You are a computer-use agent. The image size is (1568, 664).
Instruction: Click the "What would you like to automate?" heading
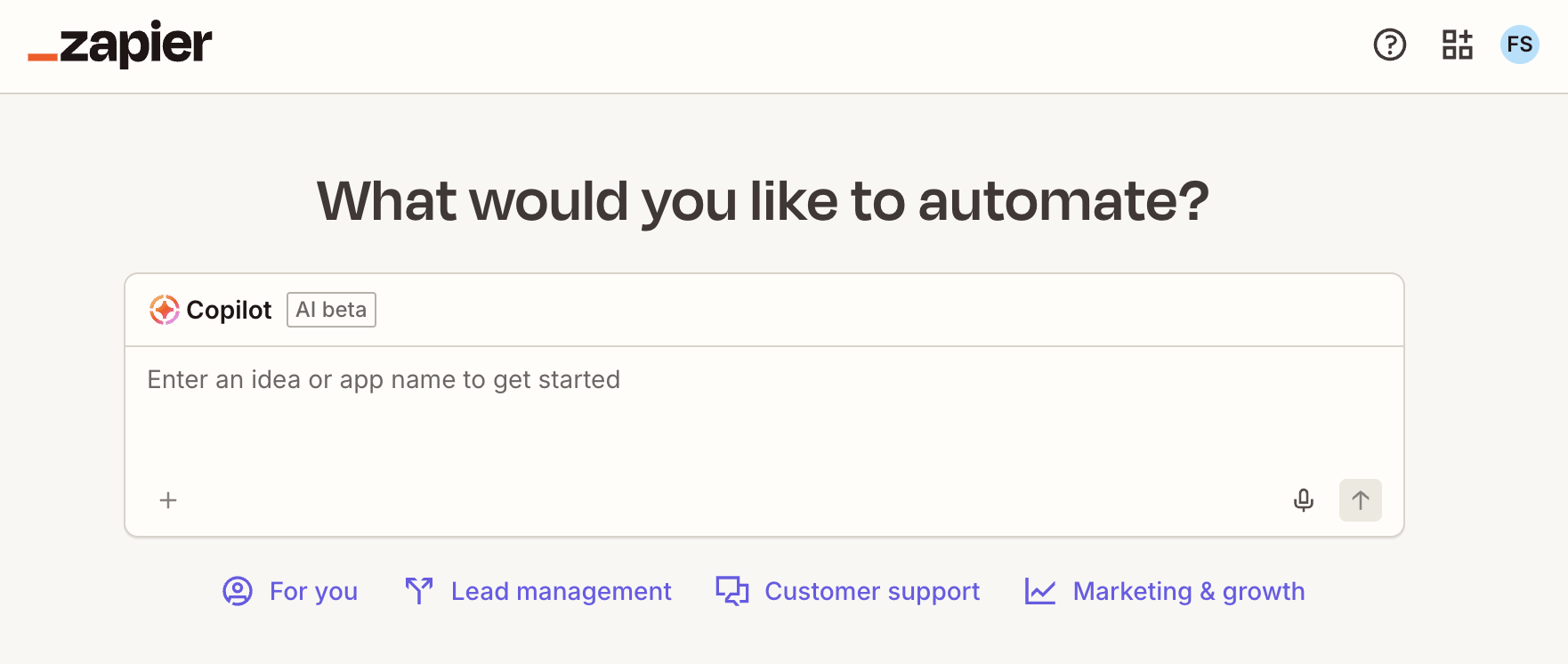763,201
